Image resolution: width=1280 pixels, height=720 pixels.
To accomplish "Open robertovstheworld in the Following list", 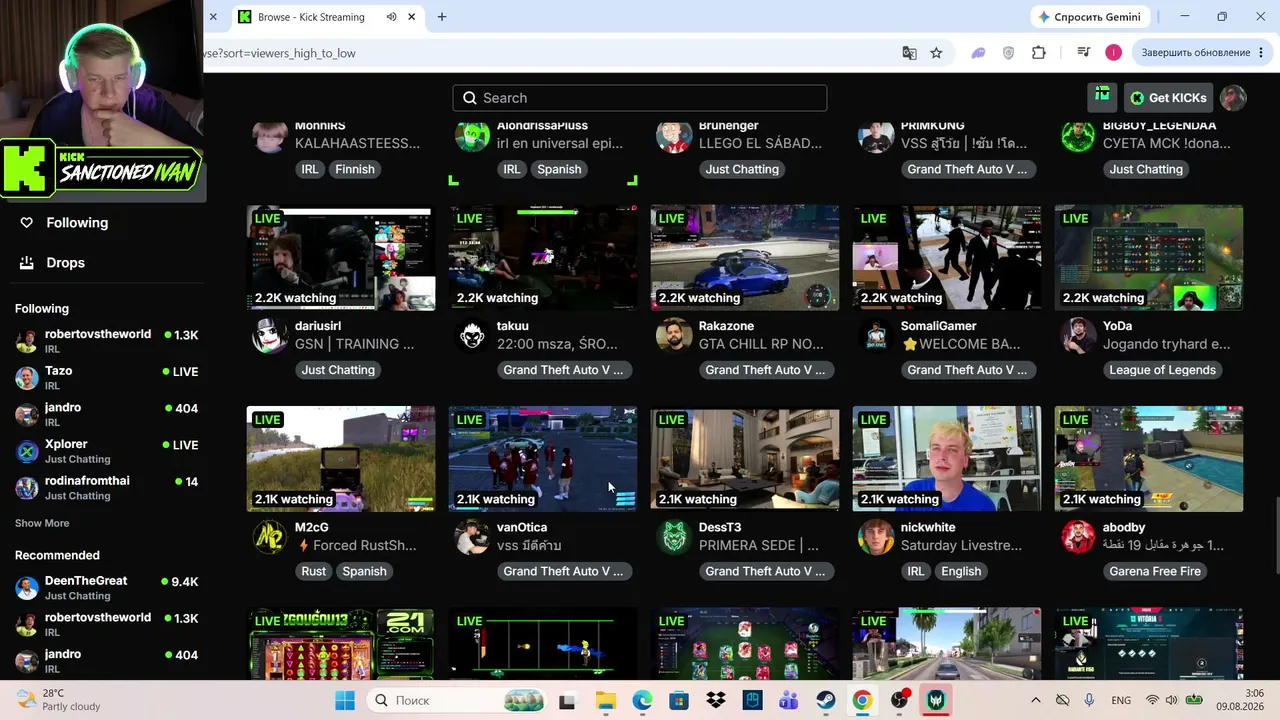I will tap(106, 340).
